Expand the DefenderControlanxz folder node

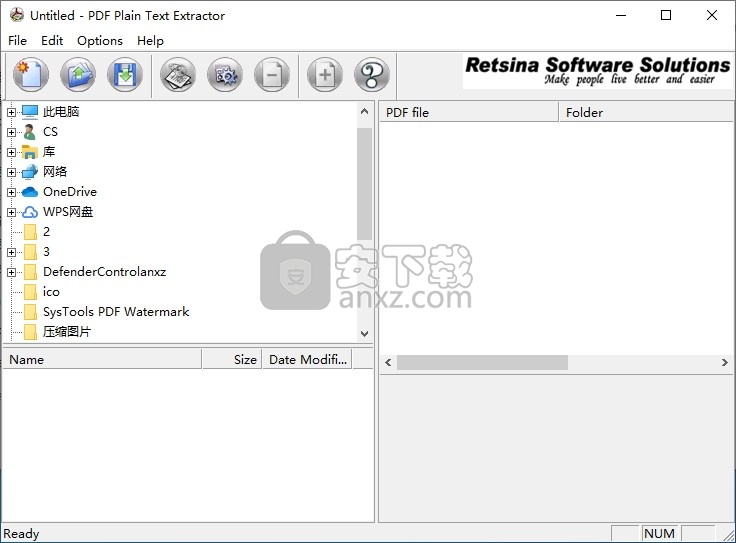coord(11,272)
